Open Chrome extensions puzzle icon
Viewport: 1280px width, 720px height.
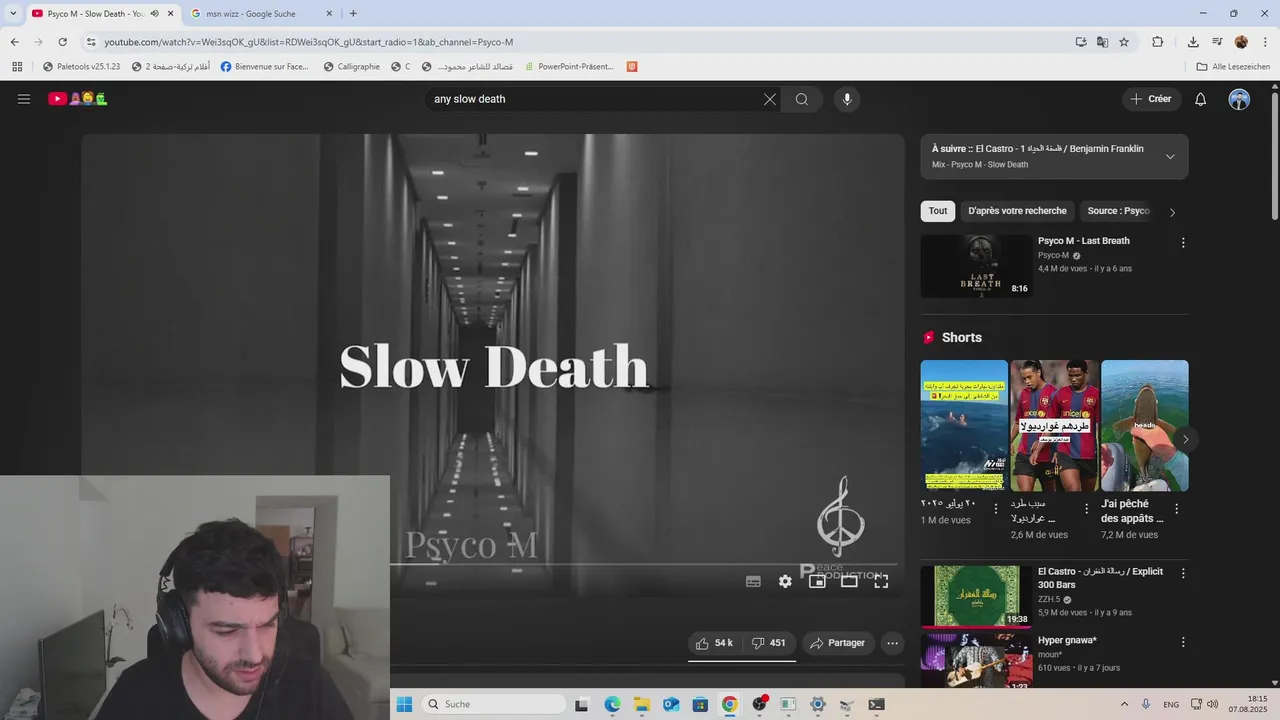(1158, 42)
